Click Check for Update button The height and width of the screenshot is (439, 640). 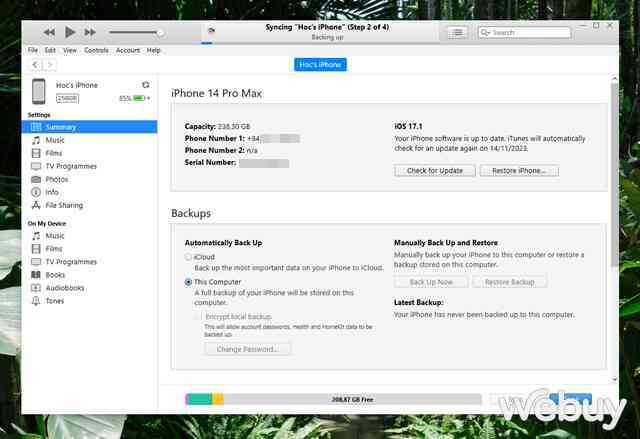pyautogui.click(x=435, y=171)
